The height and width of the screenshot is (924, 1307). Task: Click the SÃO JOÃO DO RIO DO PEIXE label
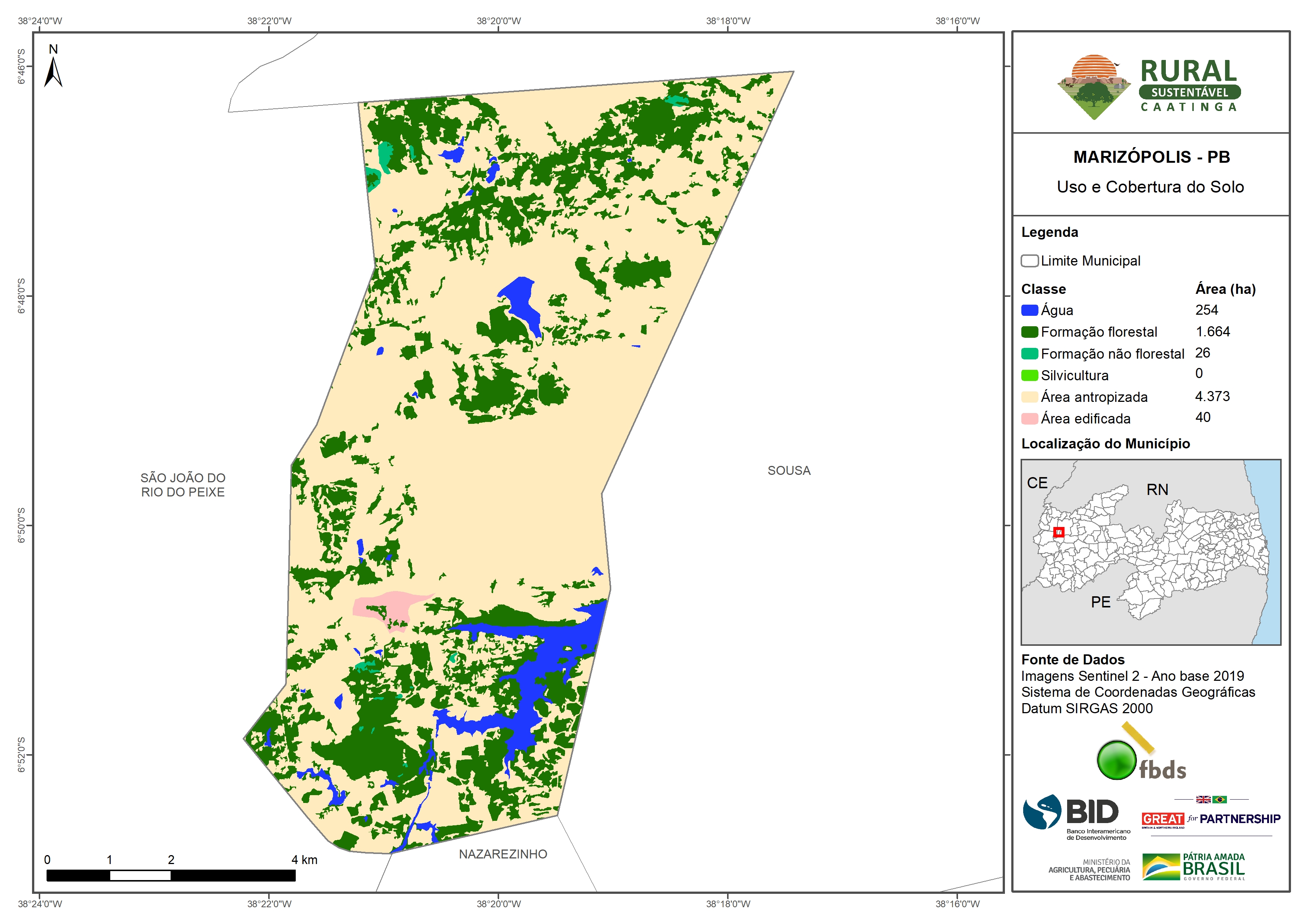(x=183, y=485)
